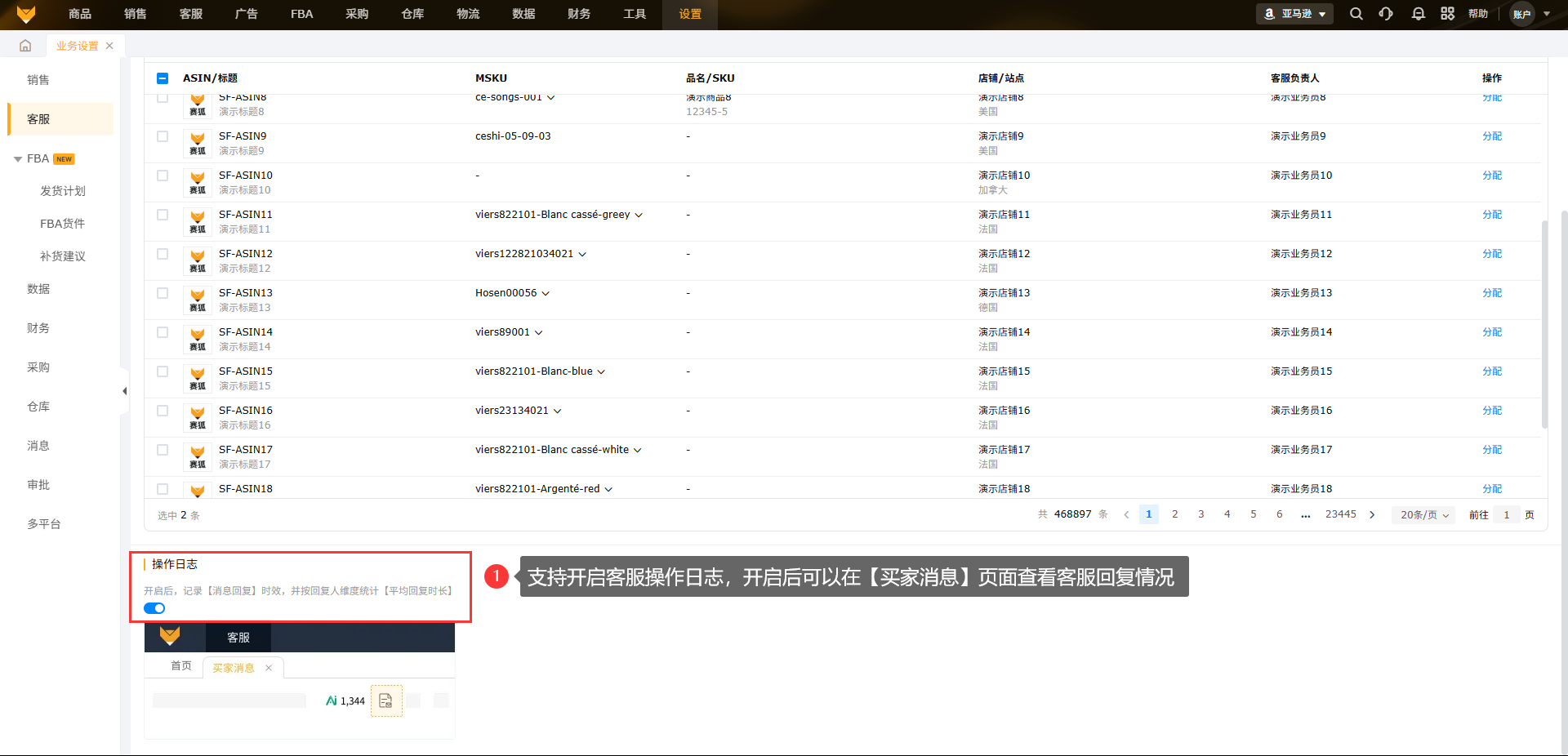Image resolution: width=1568 pixels, height=756 pixels.
Task: Expand MSKU viers89001 dropdown
Action: pyautogui.click(x=538, y=333)
